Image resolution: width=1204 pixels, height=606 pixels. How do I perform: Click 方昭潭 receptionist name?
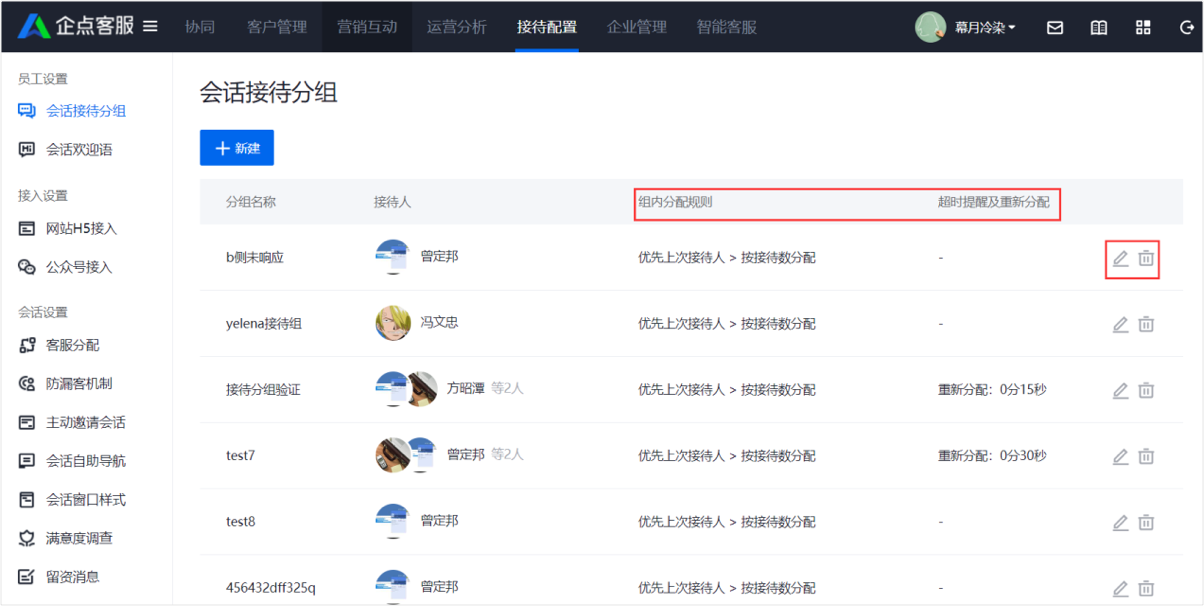[466, 388]
